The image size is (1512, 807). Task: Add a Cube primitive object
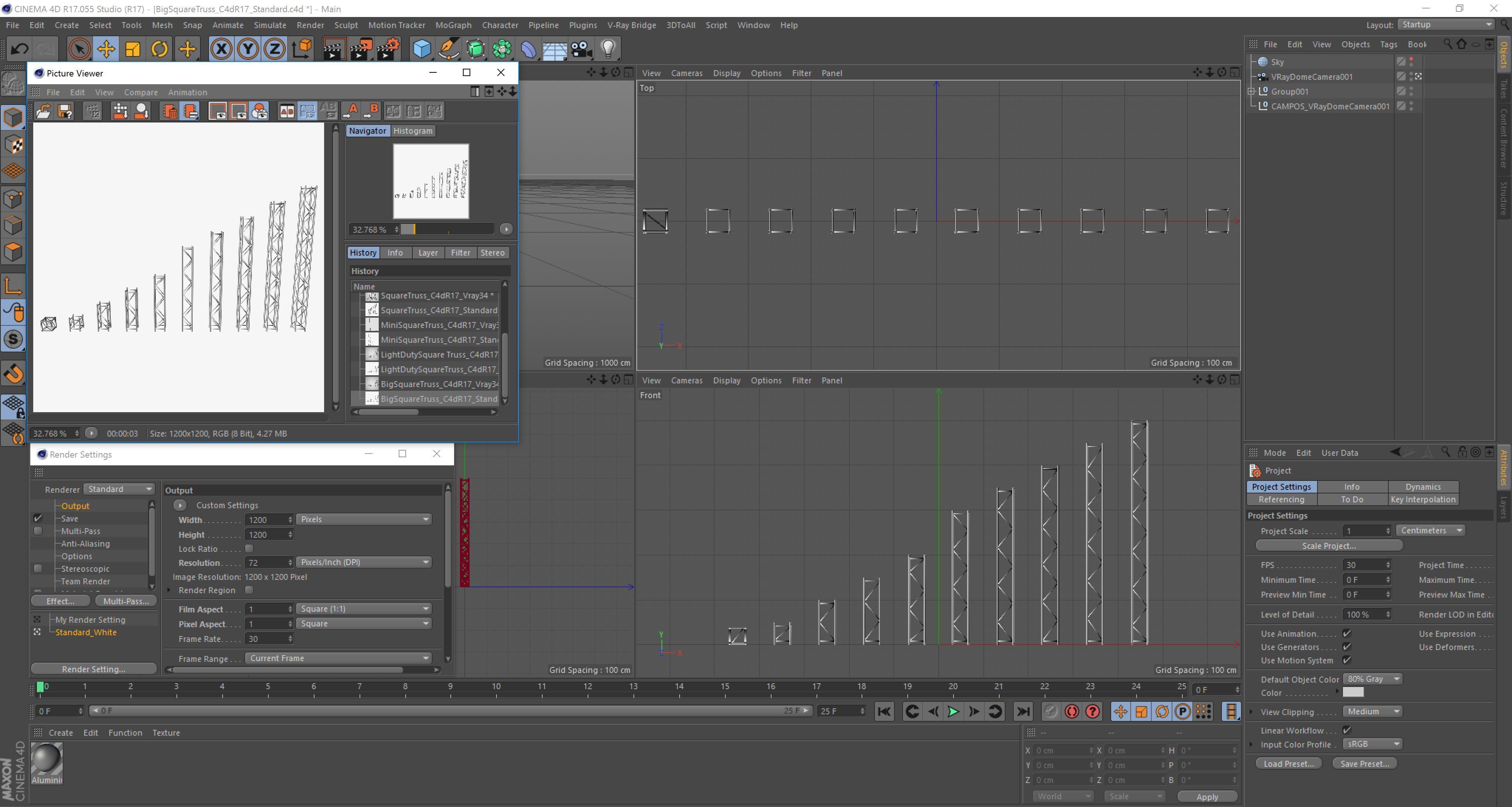tap(422, 49)
